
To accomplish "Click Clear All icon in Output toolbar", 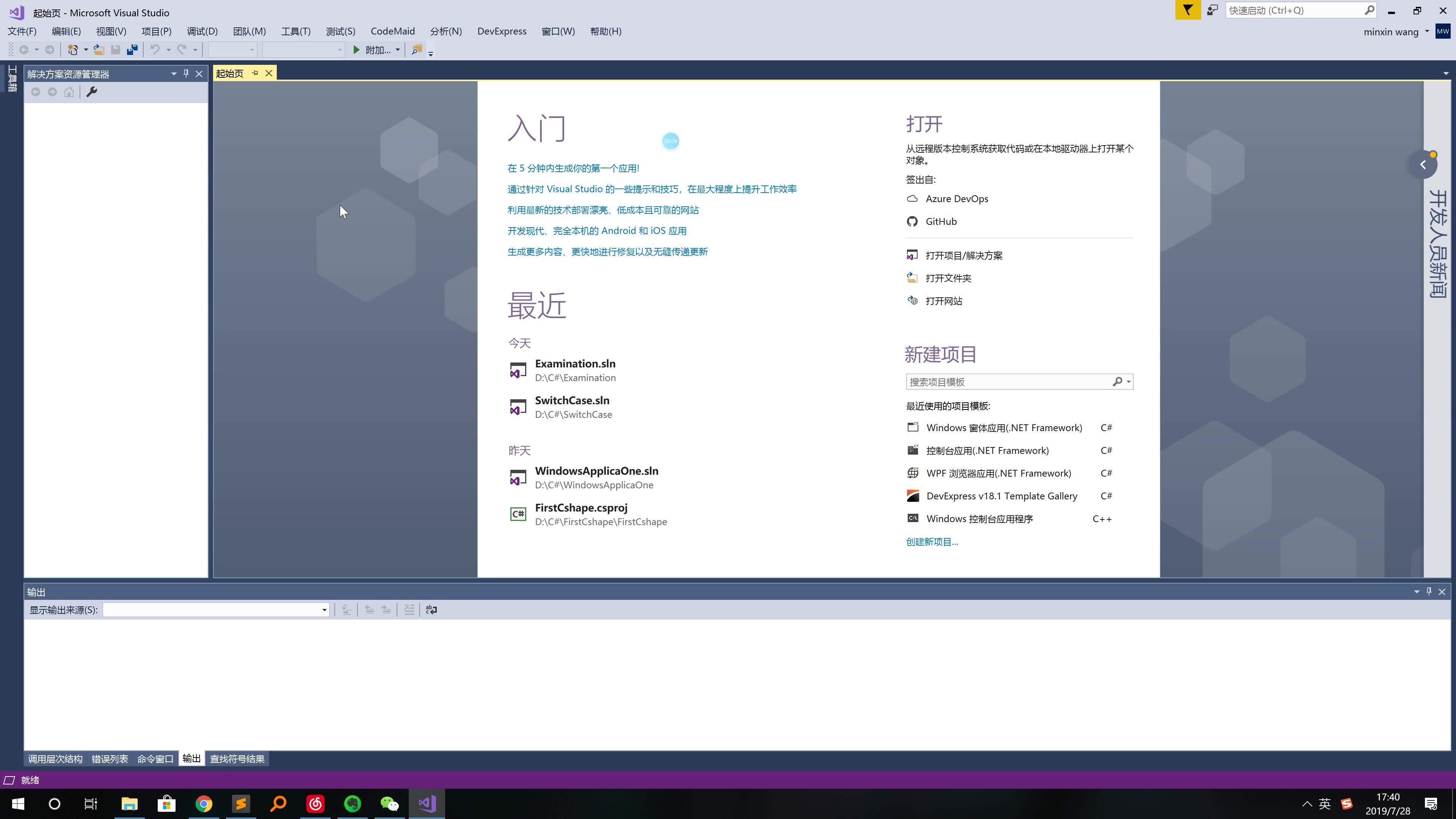I will (x=409, y=609).
